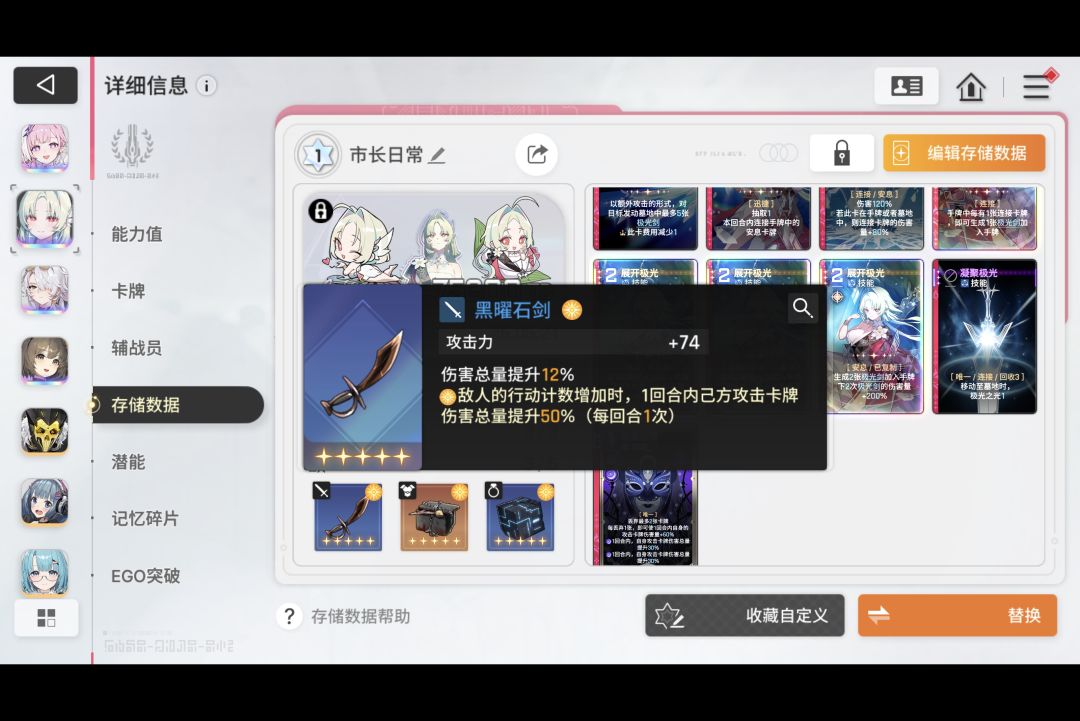1080x721 pixels.
Task: Select the brown-haired character avatar
Action: pos(45,360)
